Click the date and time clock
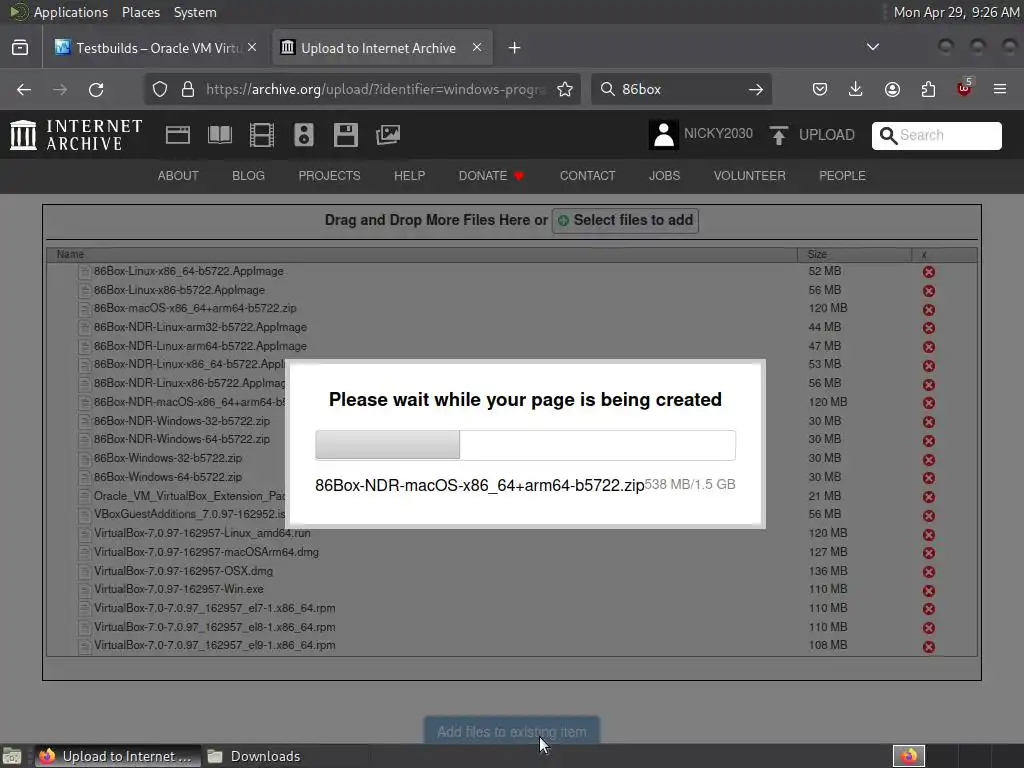The image size is (1024, 768). click(956, 12)
